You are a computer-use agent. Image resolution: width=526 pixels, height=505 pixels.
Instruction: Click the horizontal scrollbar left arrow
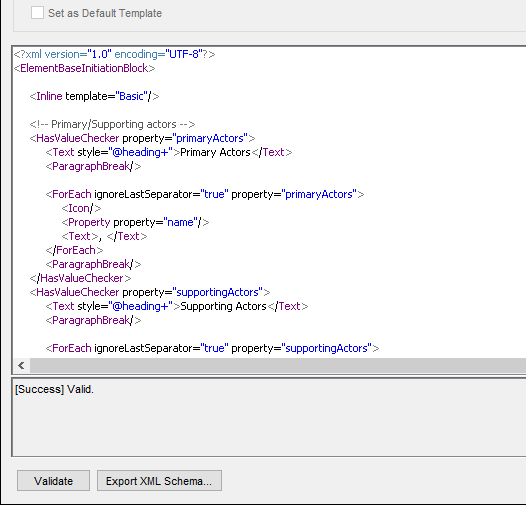click(x=21, y=365)
